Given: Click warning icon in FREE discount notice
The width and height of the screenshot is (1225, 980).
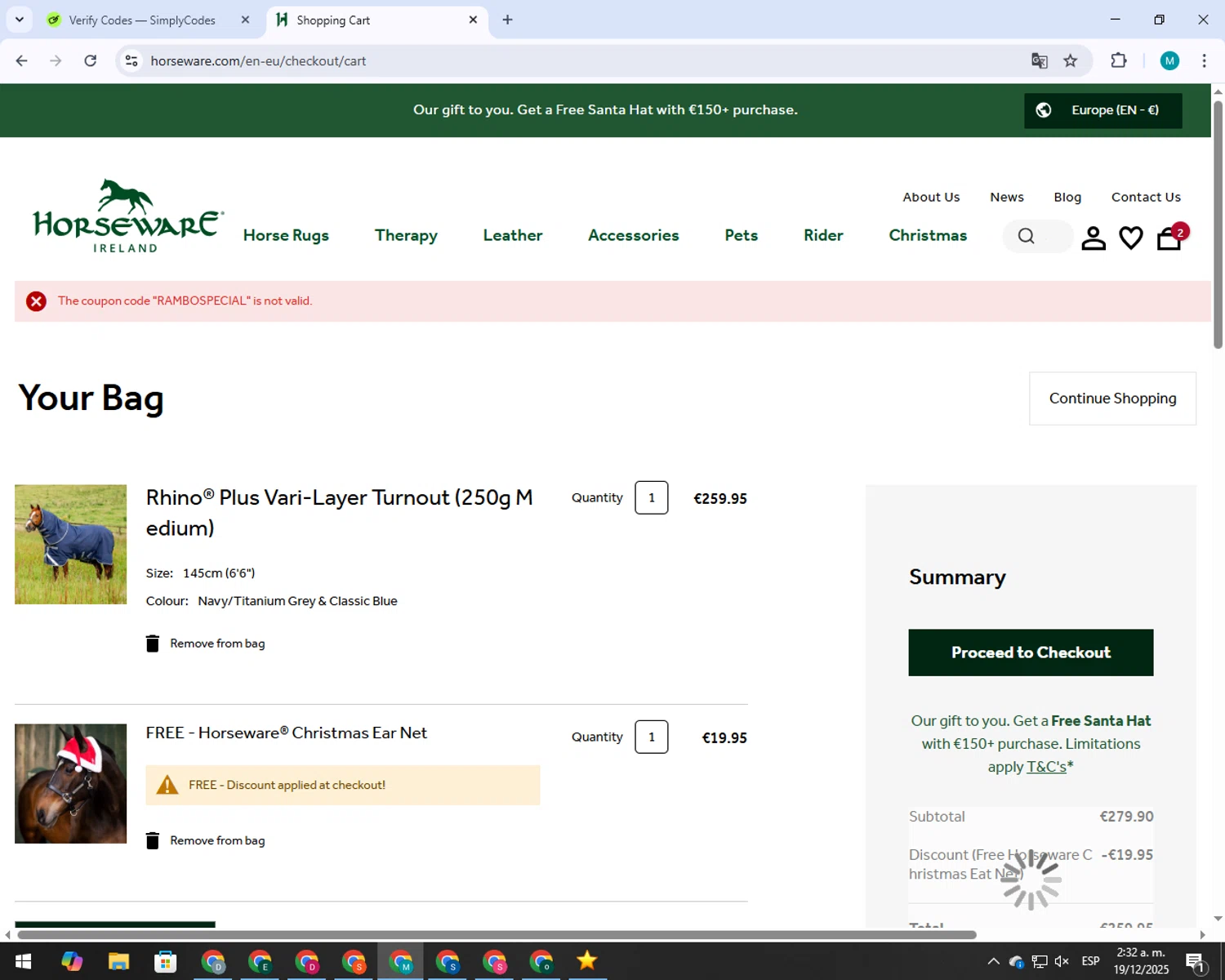Looking at the screenshot, I should click(x=167, y=785).
